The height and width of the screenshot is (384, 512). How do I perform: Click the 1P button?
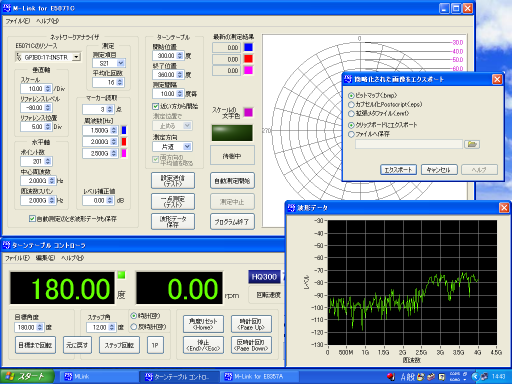click(155, 345)
